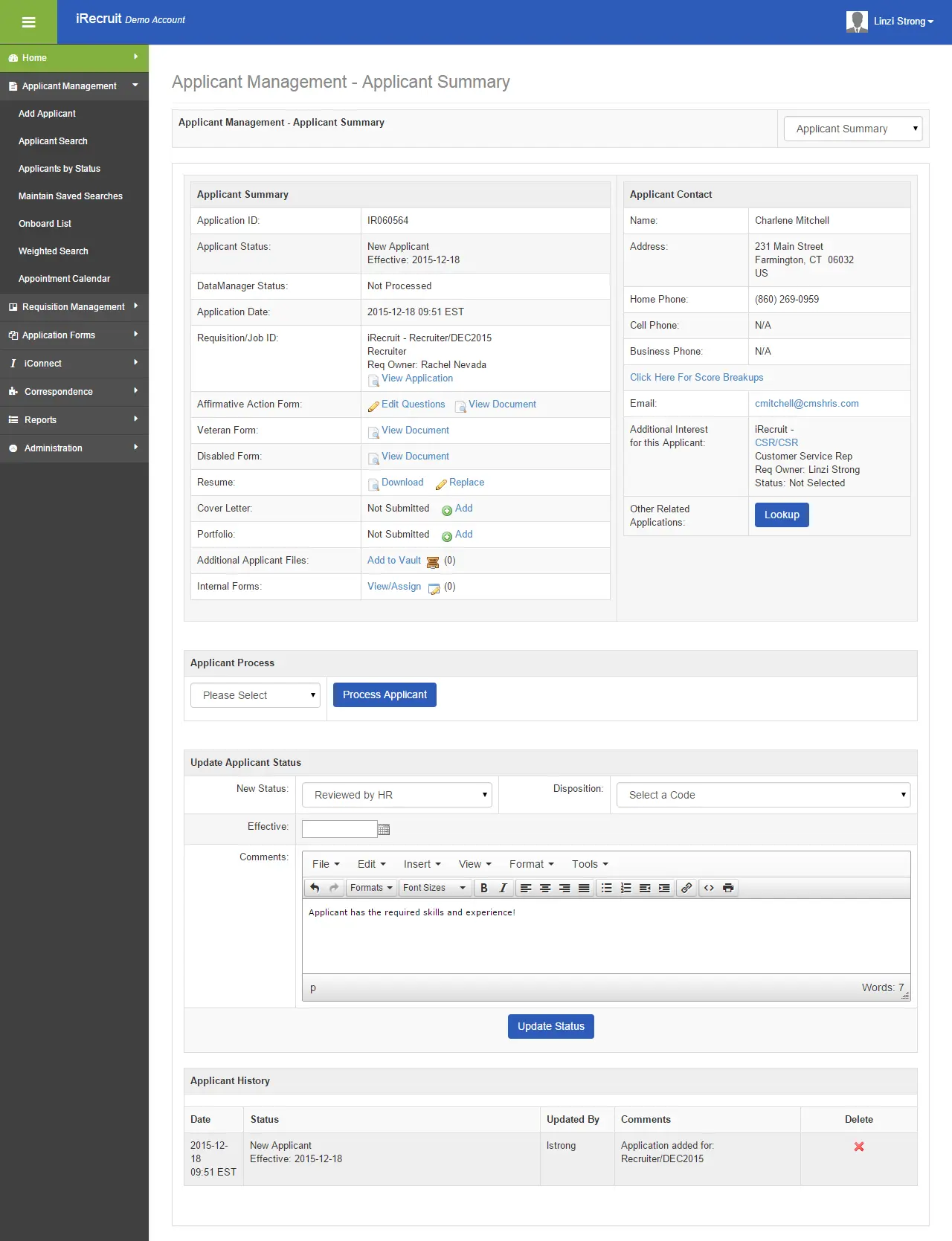
Task: Open the Font Sizes dropdown
Action: coord(434,888)
